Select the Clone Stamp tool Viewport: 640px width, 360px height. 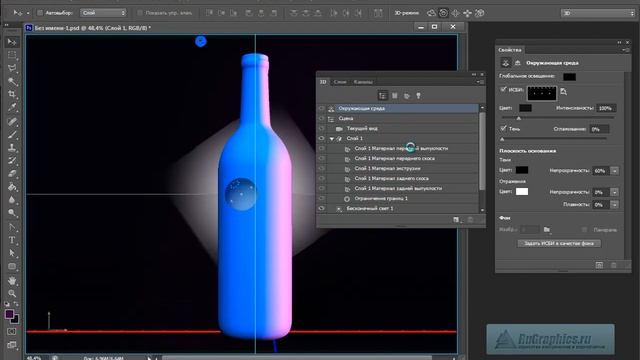tap(12, 148)
